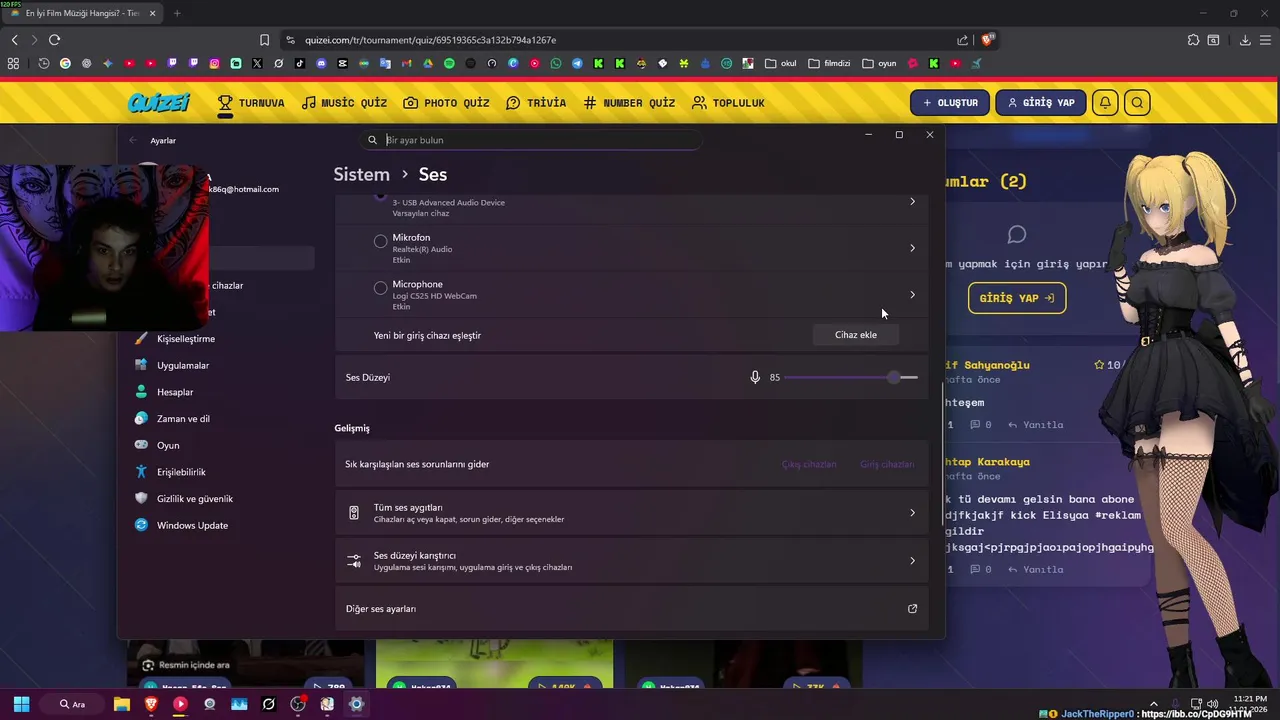Open Topluluk in Quizei navigation

click(728, 103)
